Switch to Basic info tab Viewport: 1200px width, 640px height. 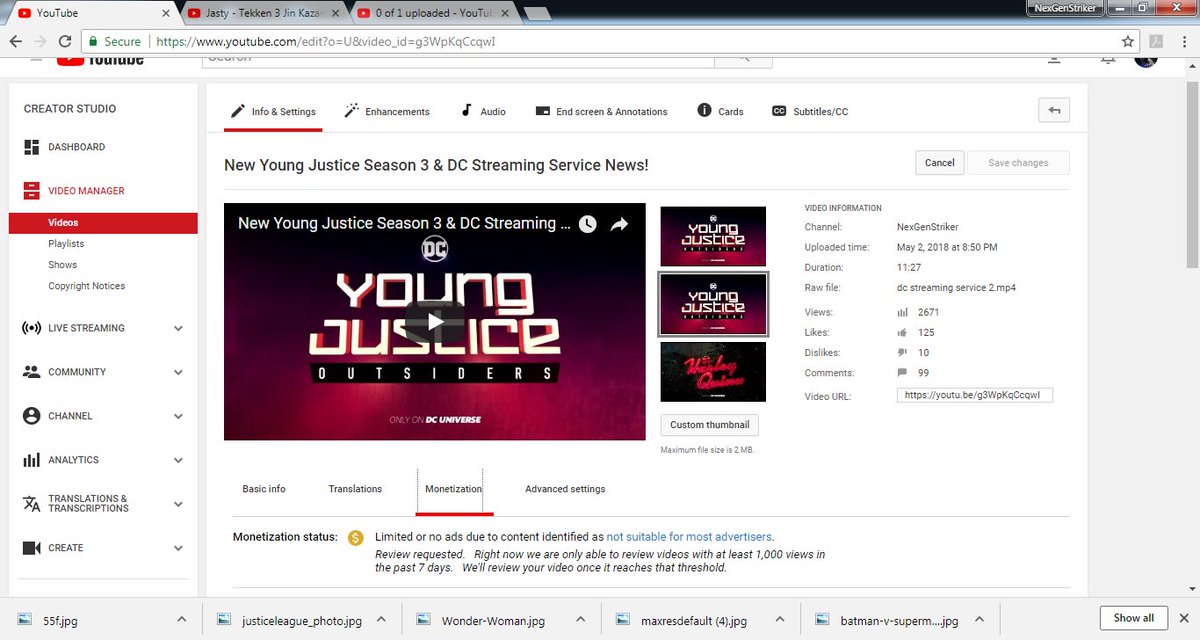click(x=264, y=489)
